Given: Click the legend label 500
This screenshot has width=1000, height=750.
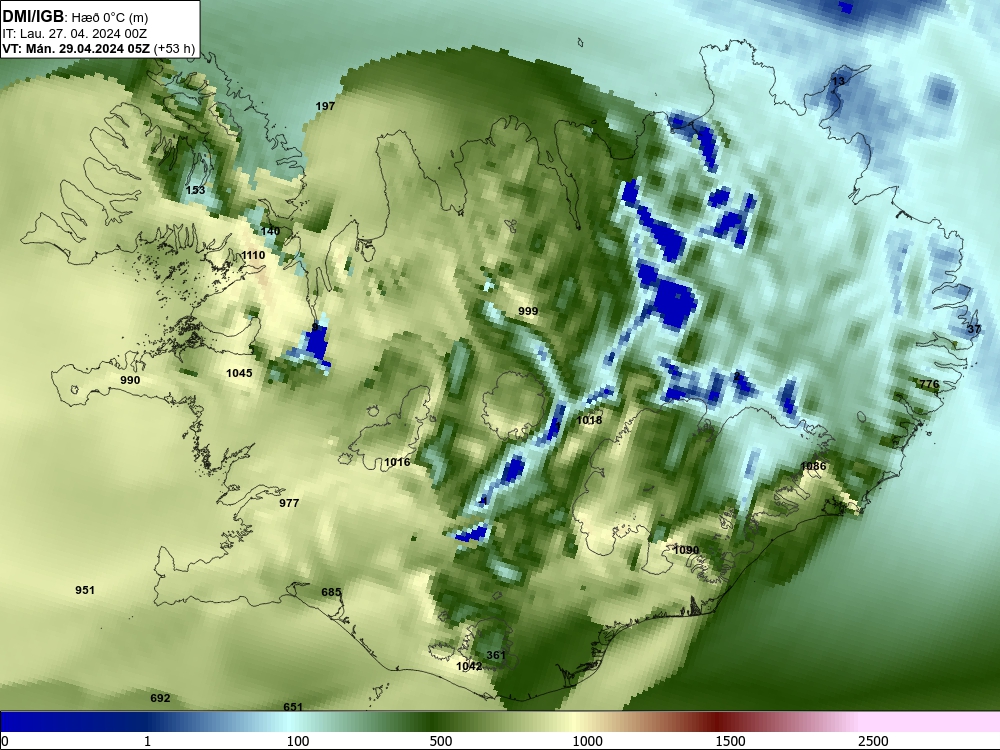Looking at the screenshot, I should (441, 741).
